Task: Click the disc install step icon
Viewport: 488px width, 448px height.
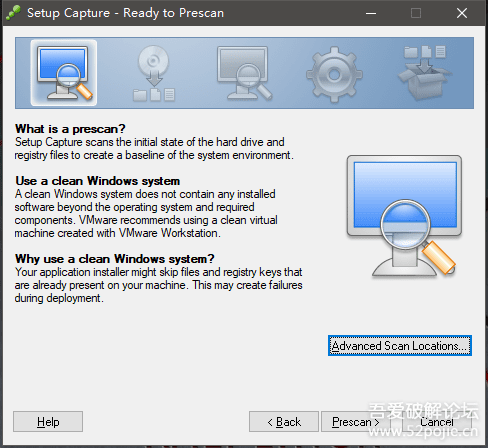Action: tap(154, 73)
